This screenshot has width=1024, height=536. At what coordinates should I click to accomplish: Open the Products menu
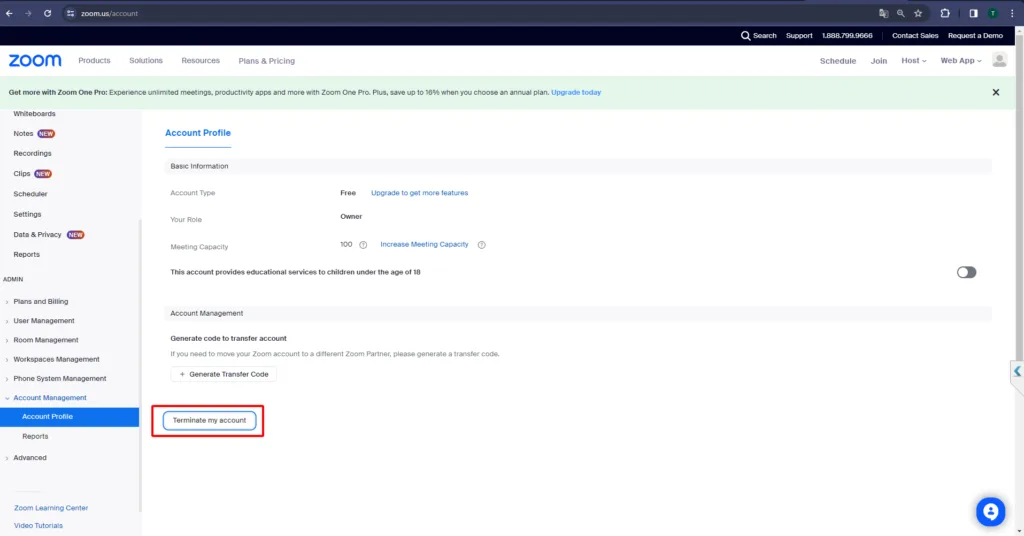(94, 61)
